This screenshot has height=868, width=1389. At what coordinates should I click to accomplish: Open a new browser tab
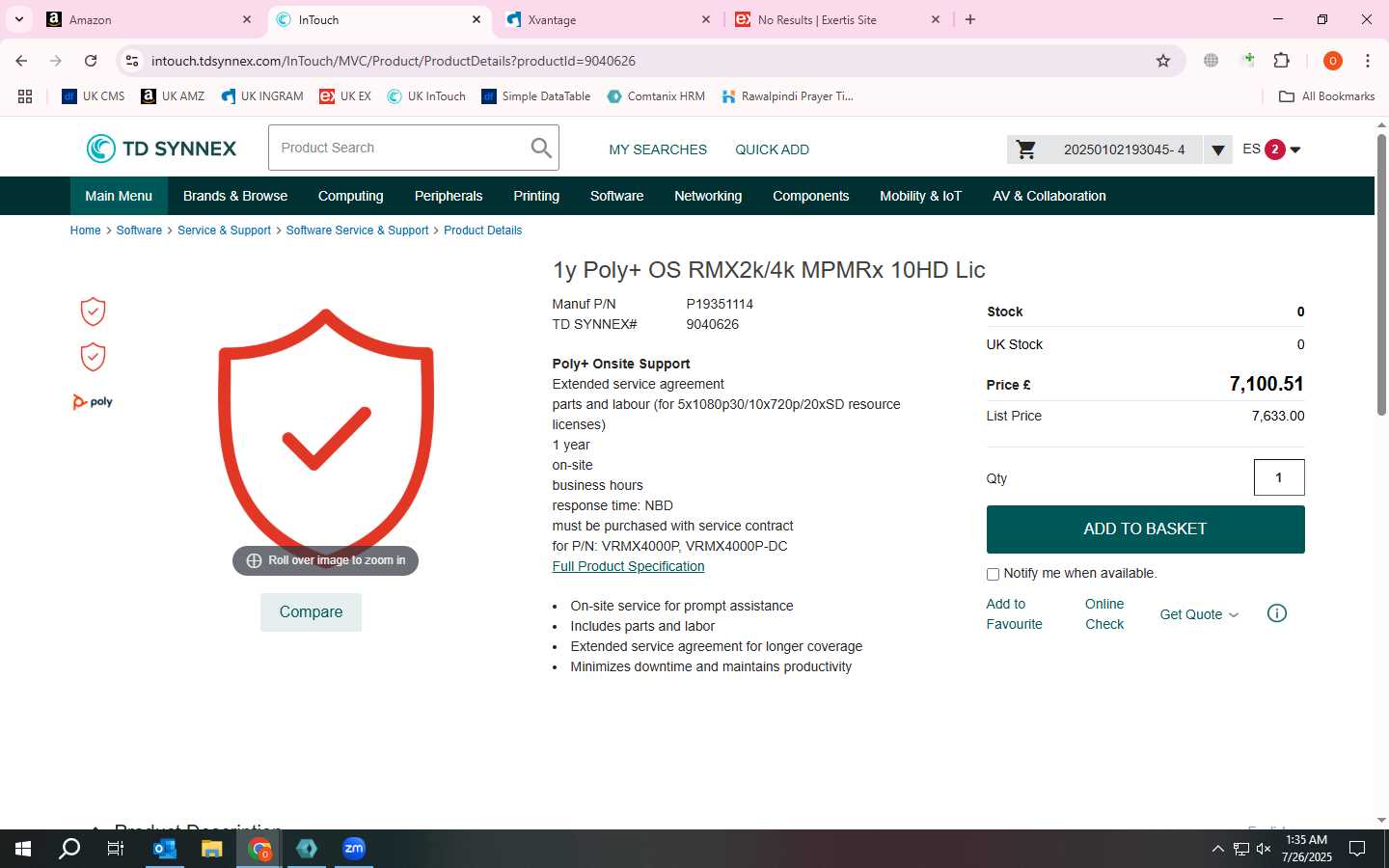tap(970, 19)
